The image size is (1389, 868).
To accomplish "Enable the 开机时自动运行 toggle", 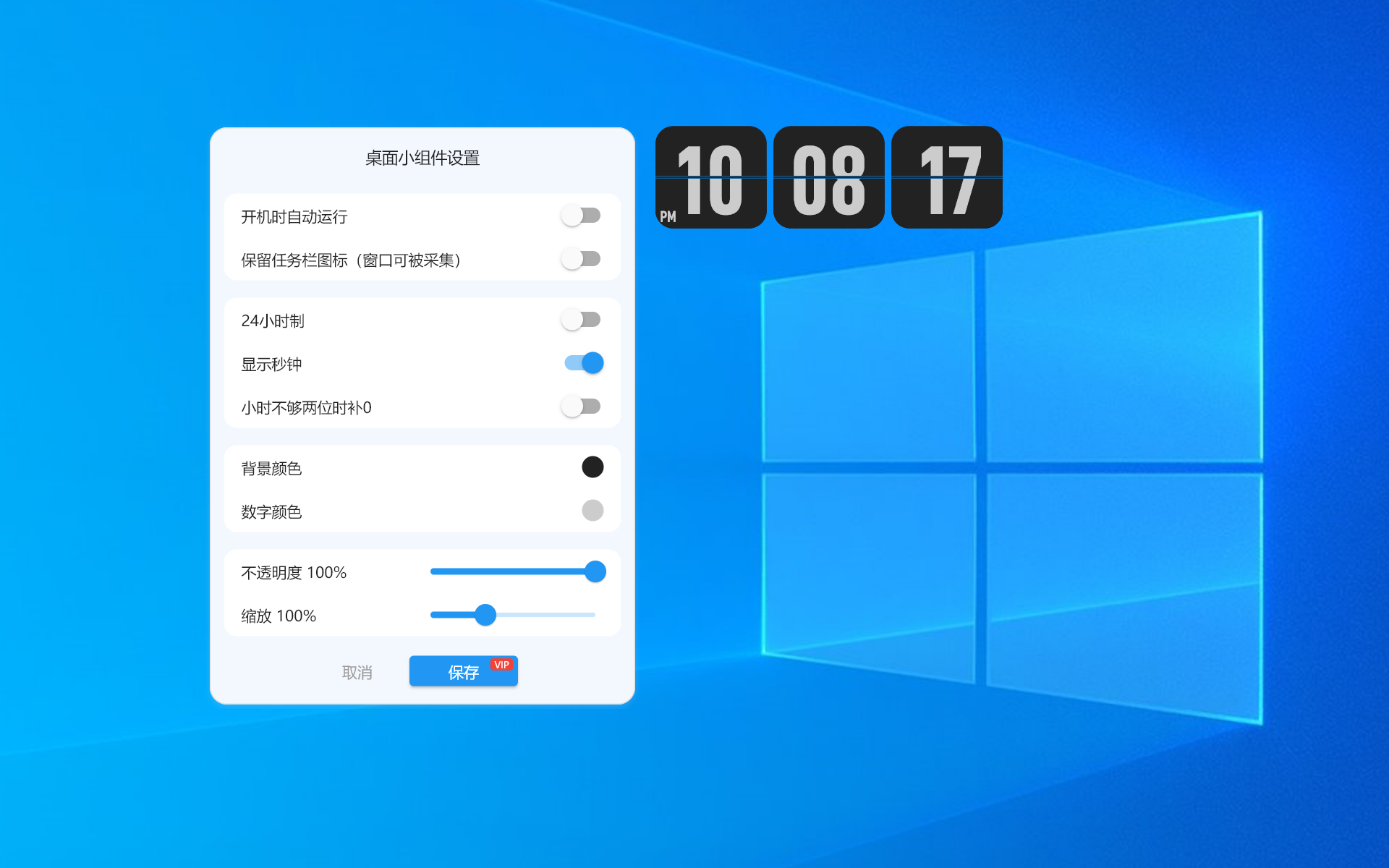I will [582, 216].
